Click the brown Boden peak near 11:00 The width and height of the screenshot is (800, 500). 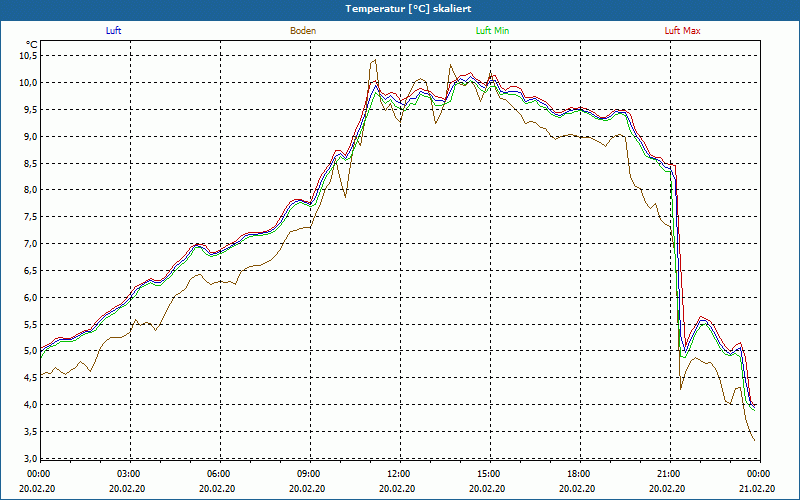[x=375, y=60]
